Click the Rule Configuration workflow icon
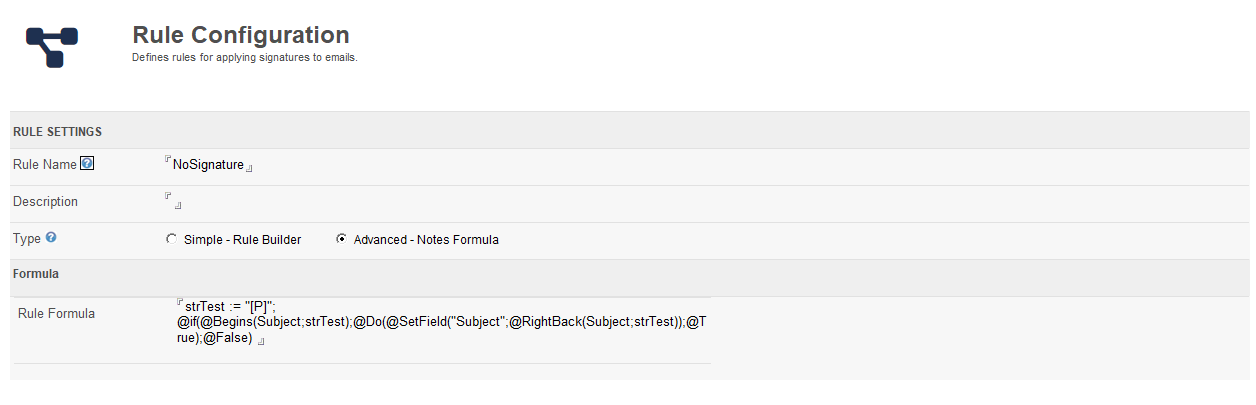The height and width of the screenshot is (405, 1256). tap(52, 47)
